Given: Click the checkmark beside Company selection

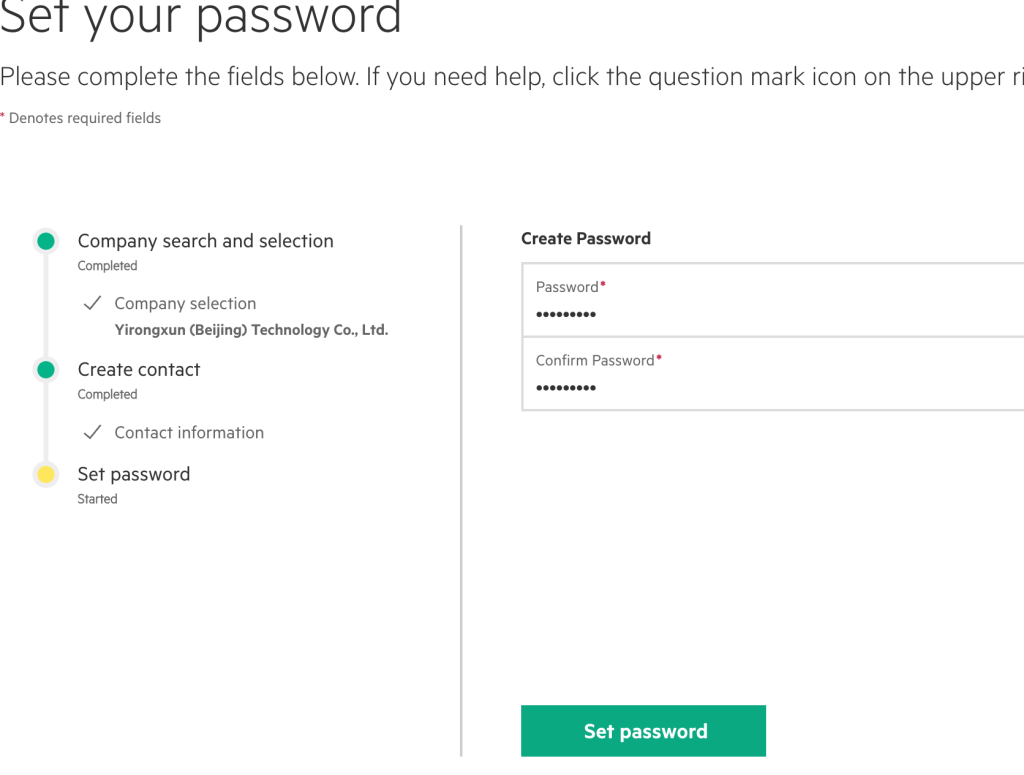Looking at the screenshot, I should pyautogui.click(x=93, y=303).
